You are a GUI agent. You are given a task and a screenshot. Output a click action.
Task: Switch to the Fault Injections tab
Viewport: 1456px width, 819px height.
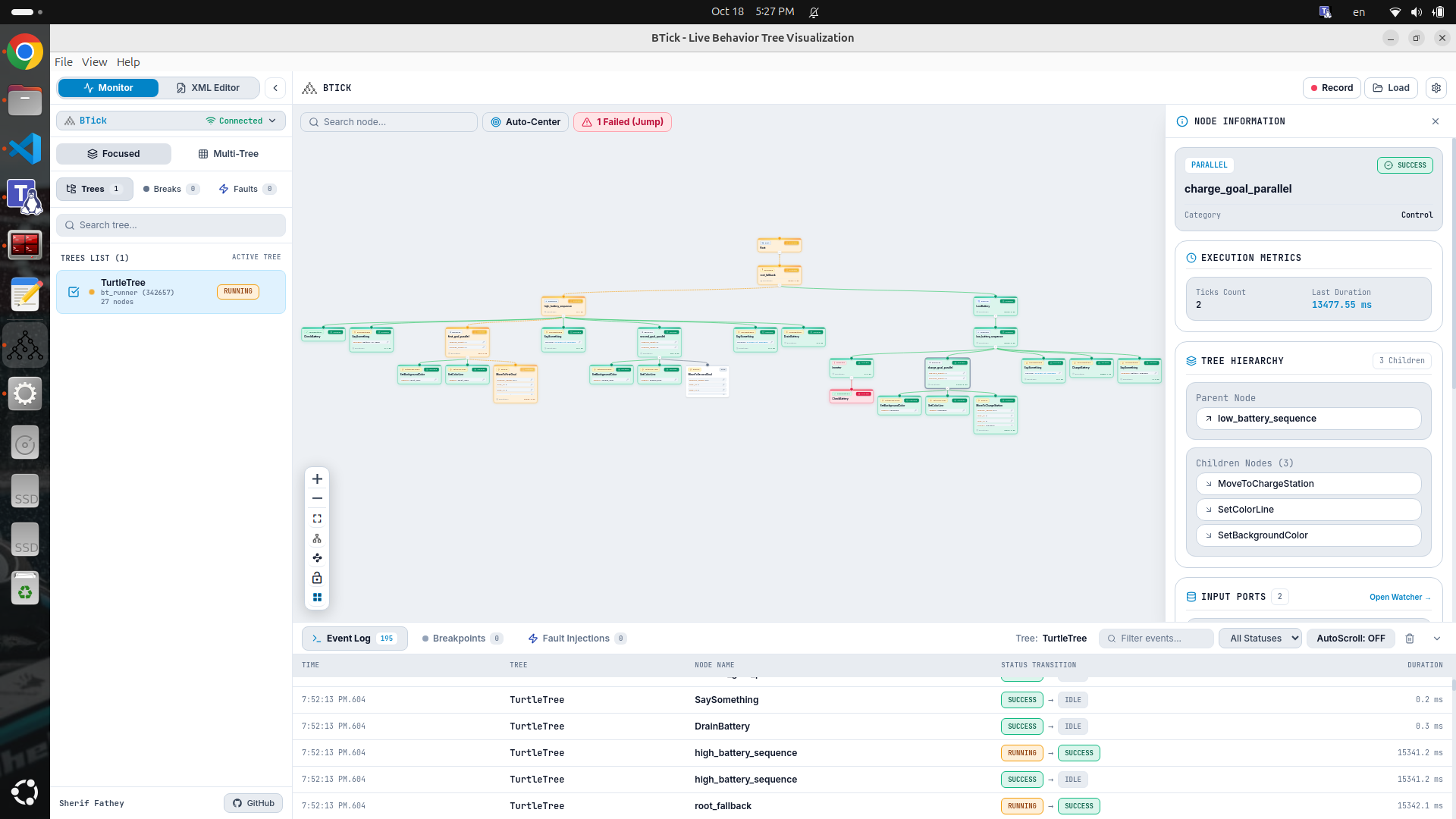[577, 639]
